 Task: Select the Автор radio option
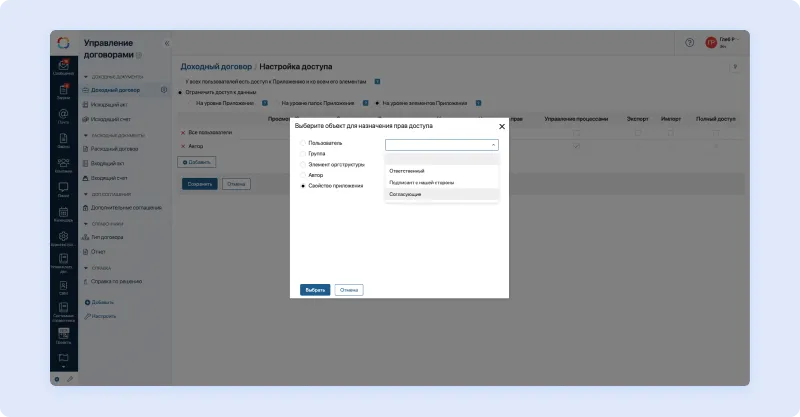click(x=303, y=175)
